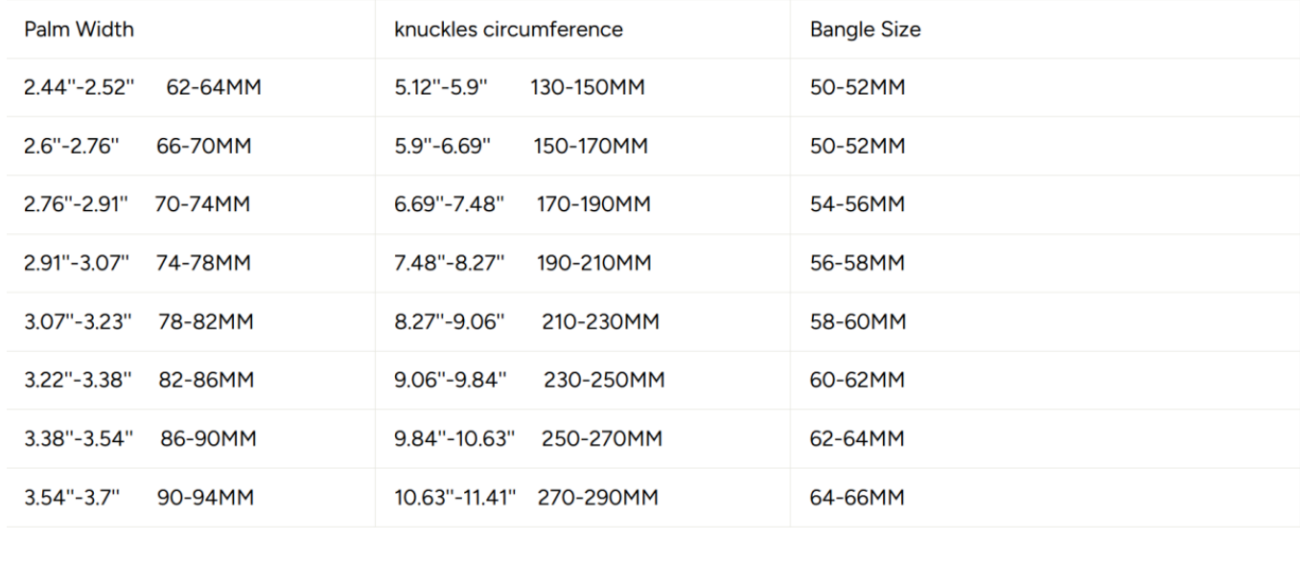Image resolution: width=1300 pixels, height=563 pixels.
Task: Click the 58-60MM bangle size cell
Action: click(858, 322)
